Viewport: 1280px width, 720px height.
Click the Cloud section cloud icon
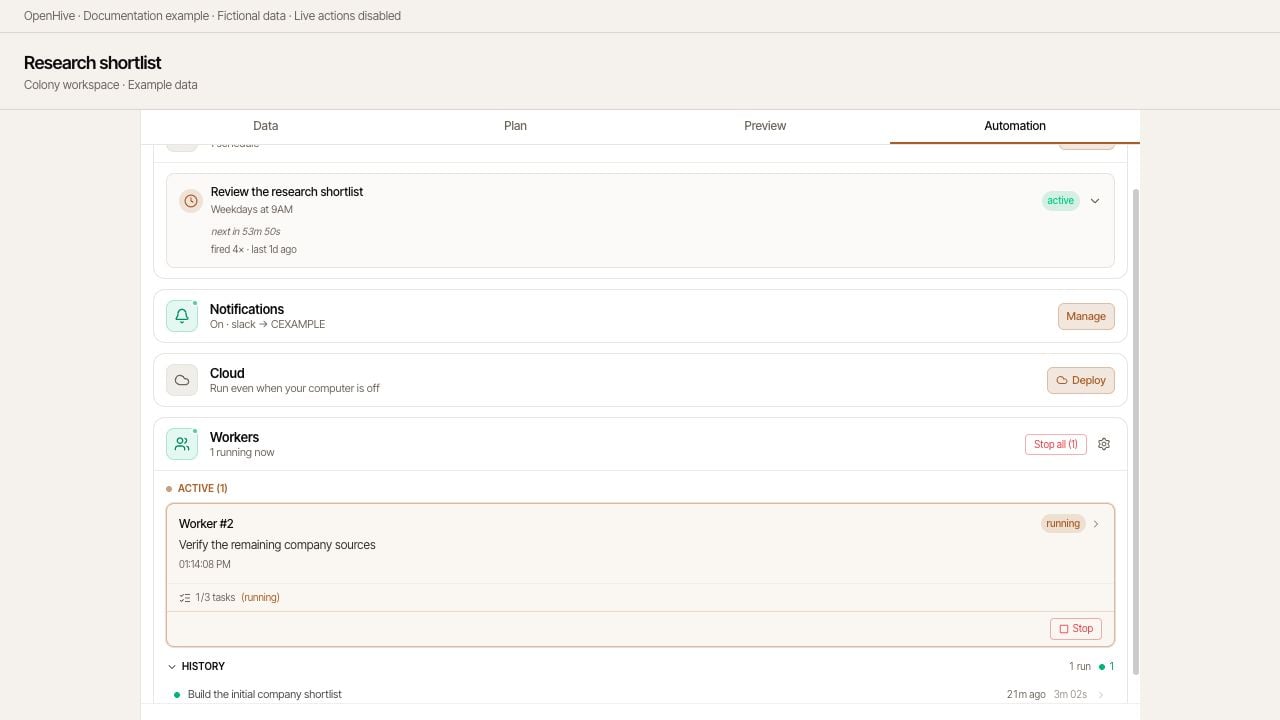tap(182, 380)
